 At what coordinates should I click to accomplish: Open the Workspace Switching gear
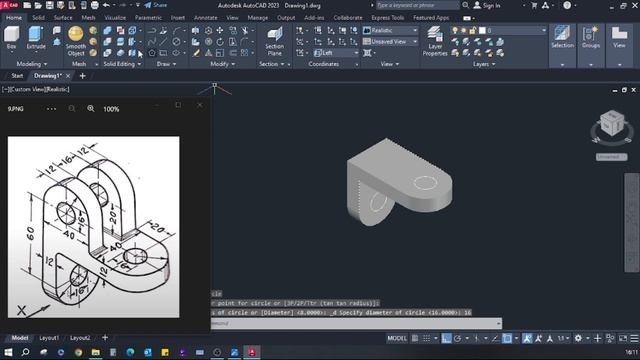click(x=578, y=338)
